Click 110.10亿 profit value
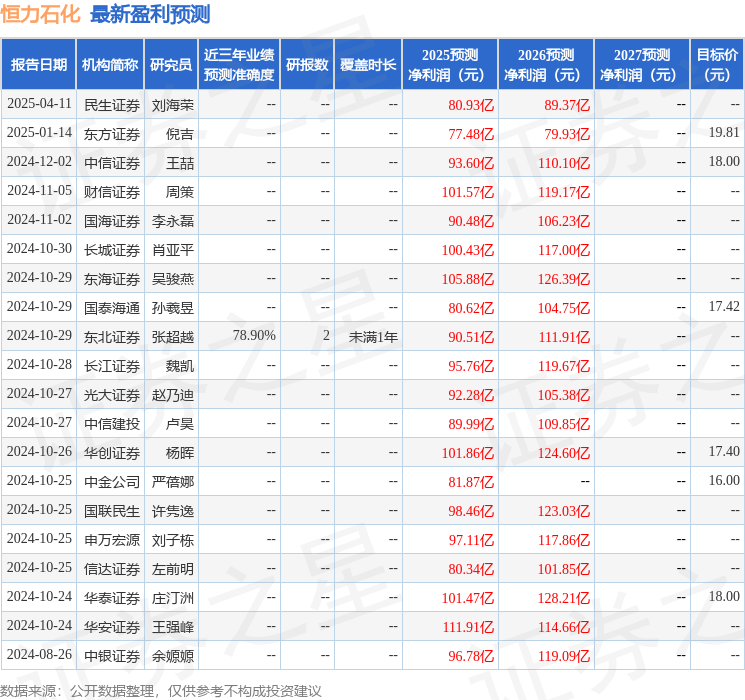Screen dimensions: 745x700 (564, 163)
